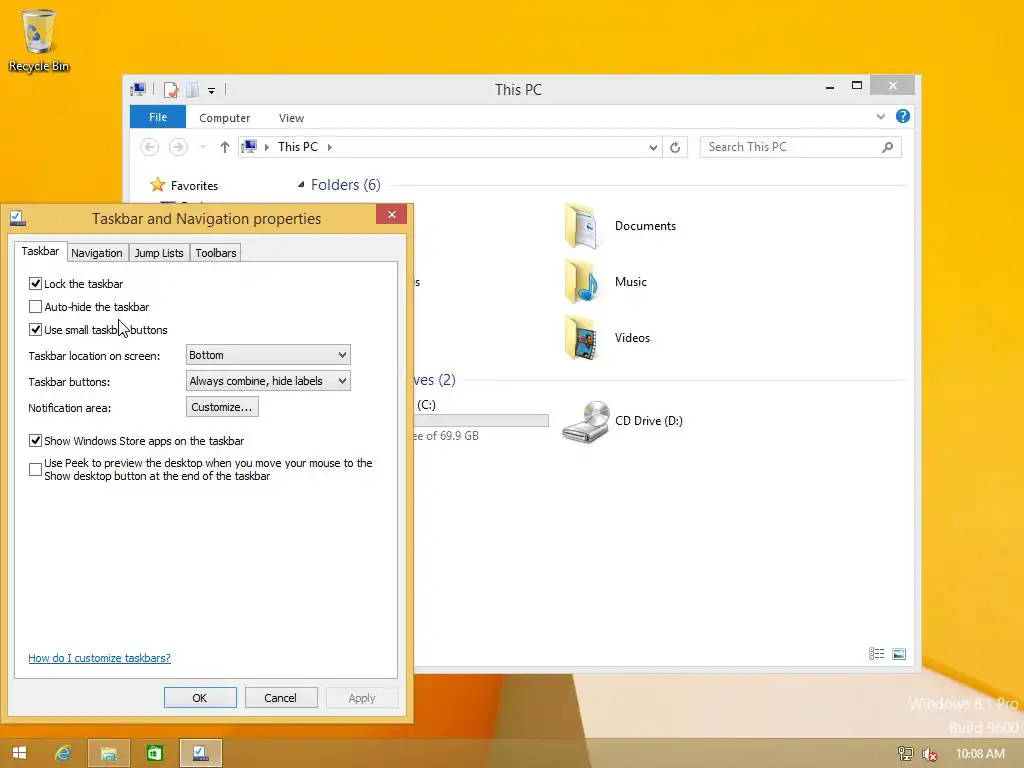
Task: Click the 10:08 AM system clock
Action: pyautogui.click(x=980, y=754)
